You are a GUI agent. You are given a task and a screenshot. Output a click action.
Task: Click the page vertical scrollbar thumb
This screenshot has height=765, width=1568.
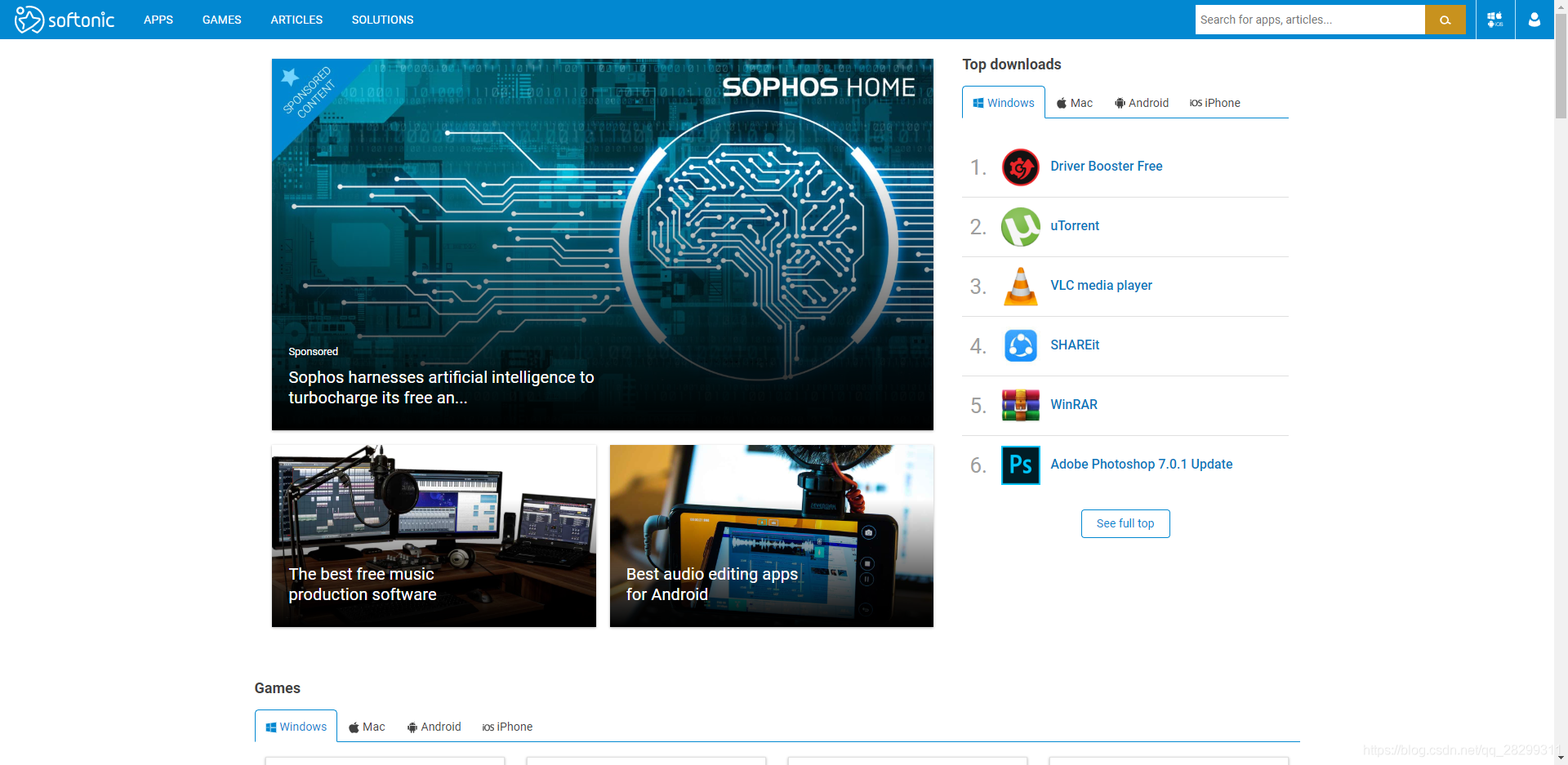pyautogui.click(x=1561, y=67)
